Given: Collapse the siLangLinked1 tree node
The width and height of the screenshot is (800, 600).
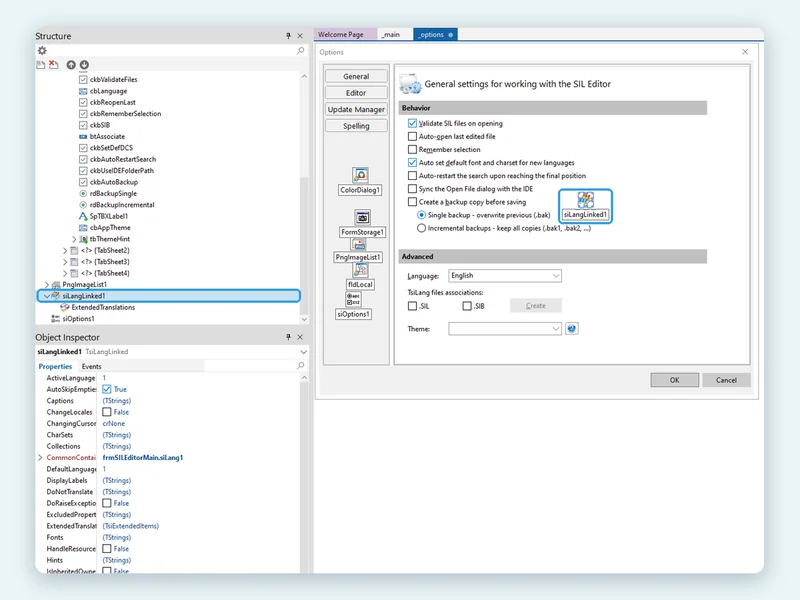Looking at the screenshot, I should (46, 296).
